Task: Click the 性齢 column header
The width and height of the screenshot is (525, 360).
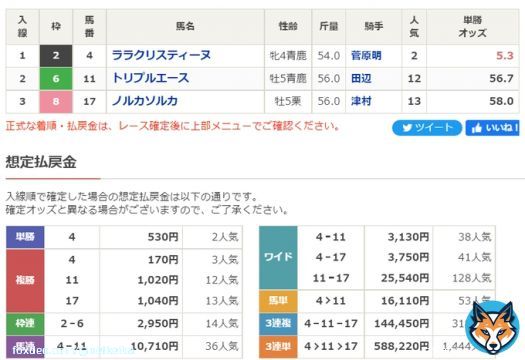Action: (x=288, y=26)
